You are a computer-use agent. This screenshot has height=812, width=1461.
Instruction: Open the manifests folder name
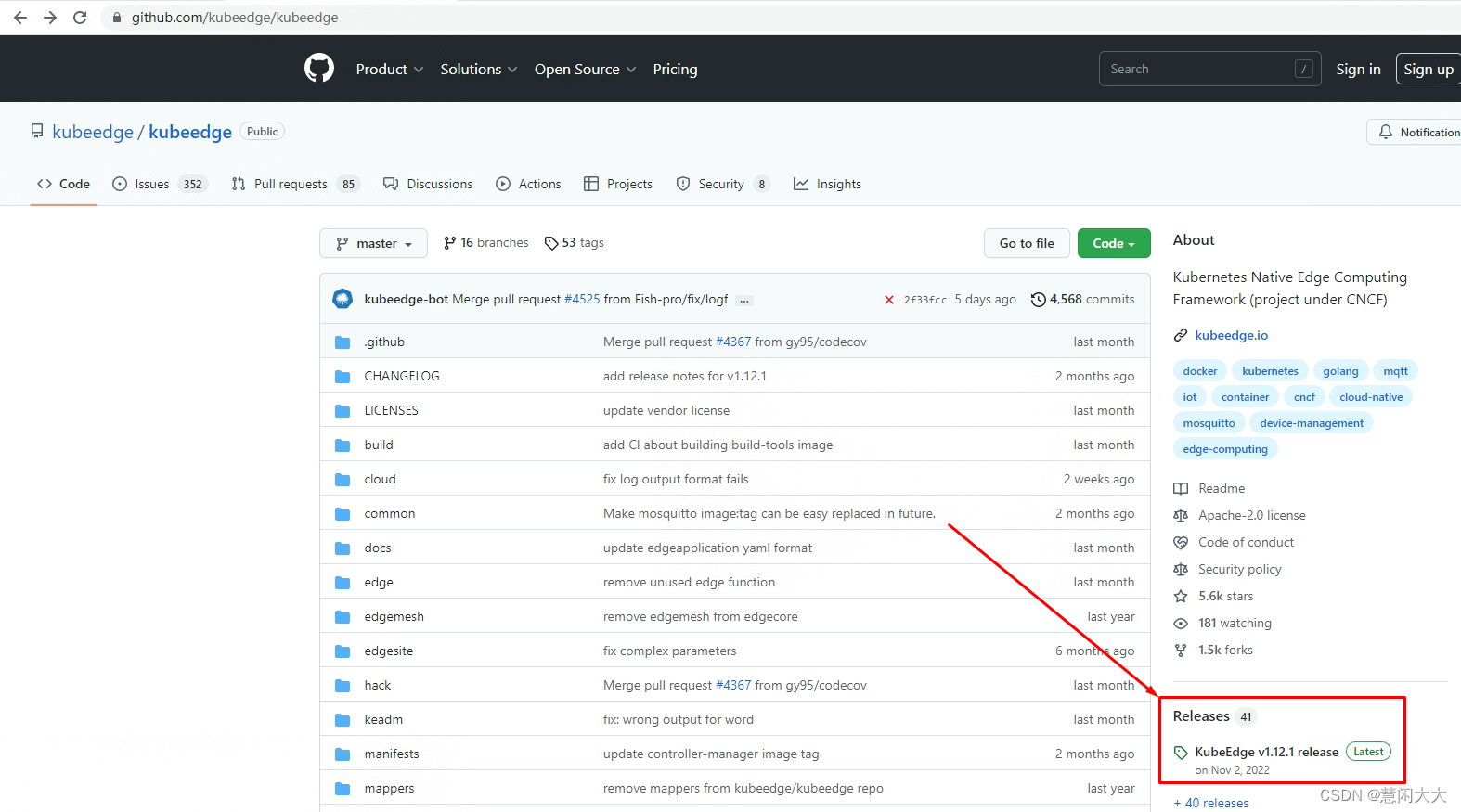click(392, 754)
